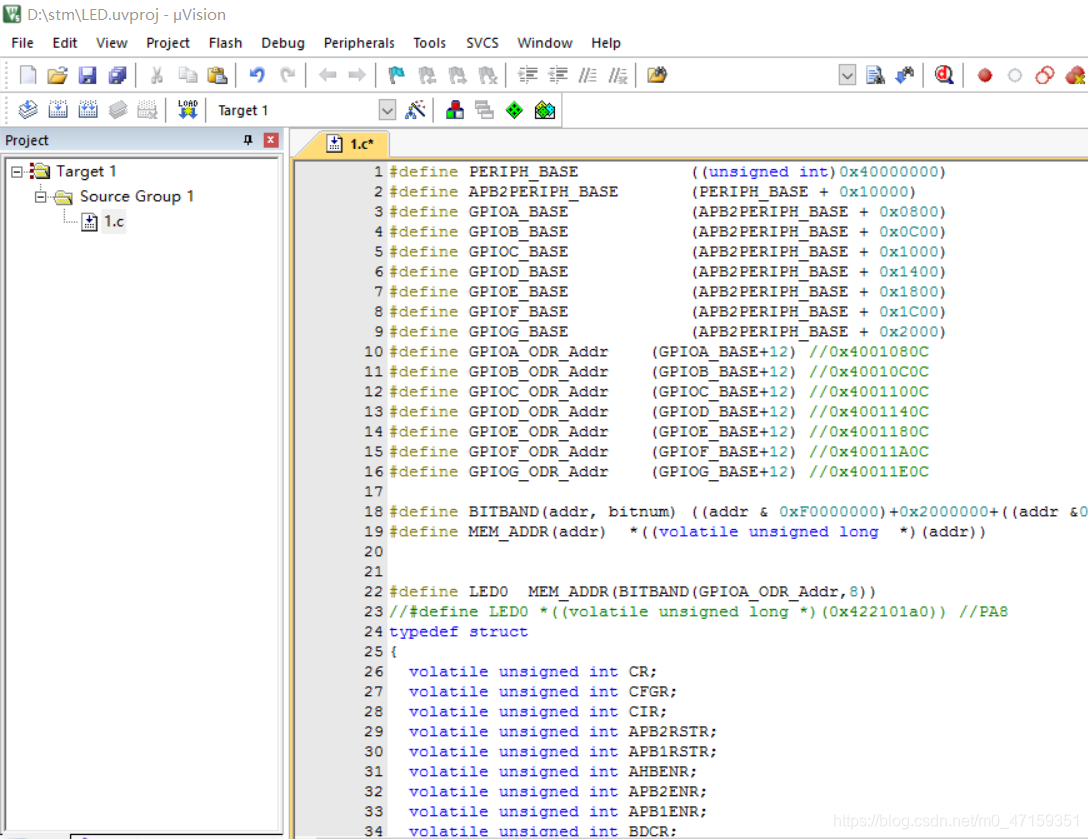Open the Flash menu

pos(226,43)
